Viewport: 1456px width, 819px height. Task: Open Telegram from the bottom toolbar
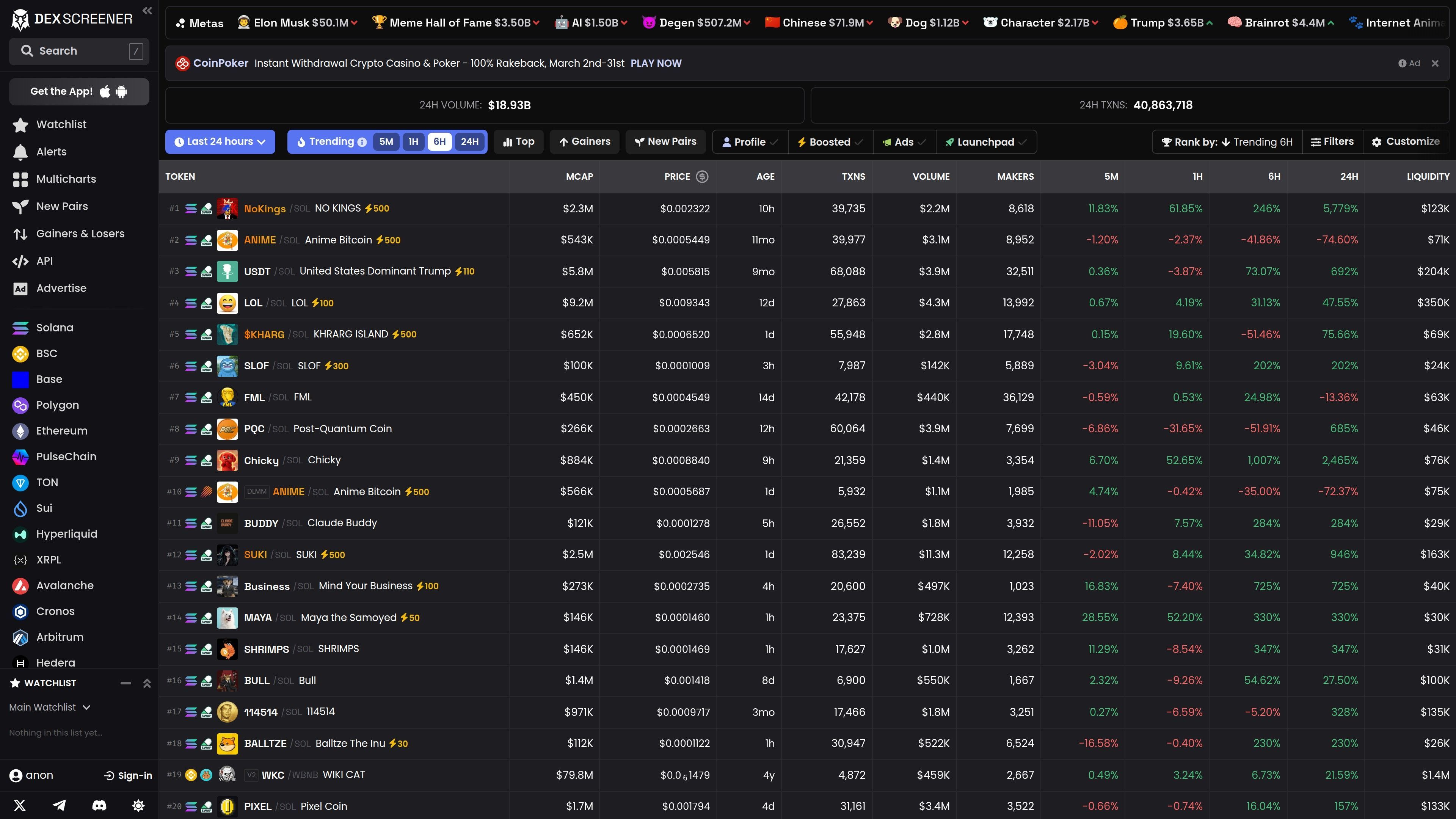click(x=60, y=805)
